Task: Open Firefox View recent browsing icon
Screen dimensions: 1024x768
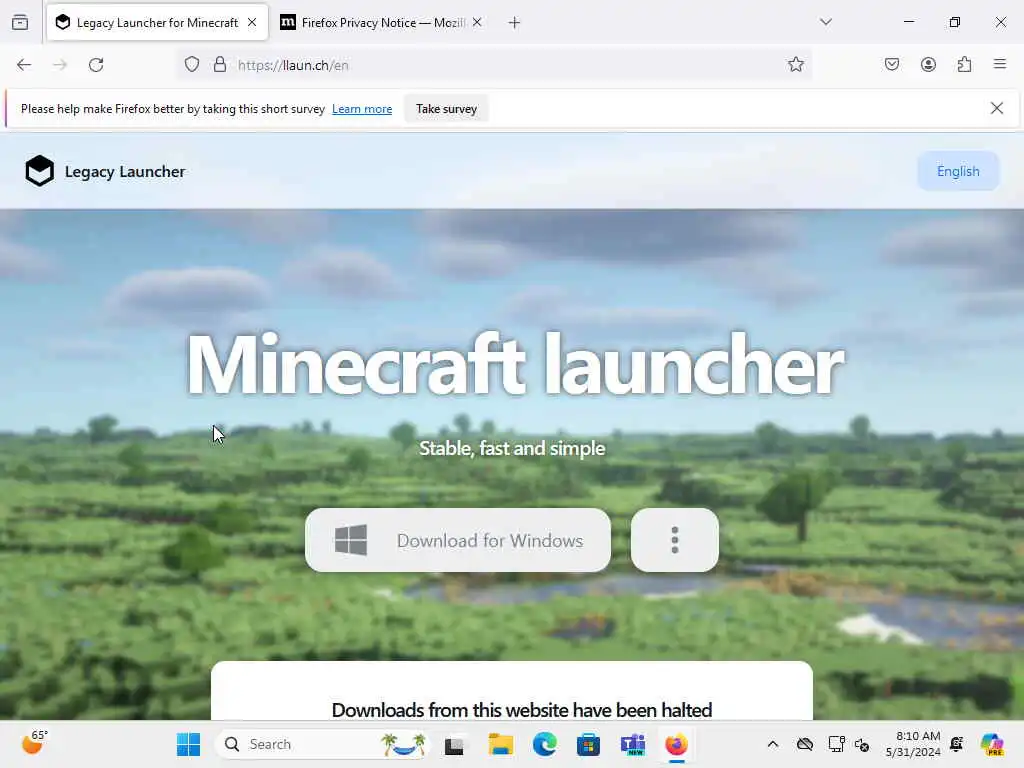Action: pos(20,22)
